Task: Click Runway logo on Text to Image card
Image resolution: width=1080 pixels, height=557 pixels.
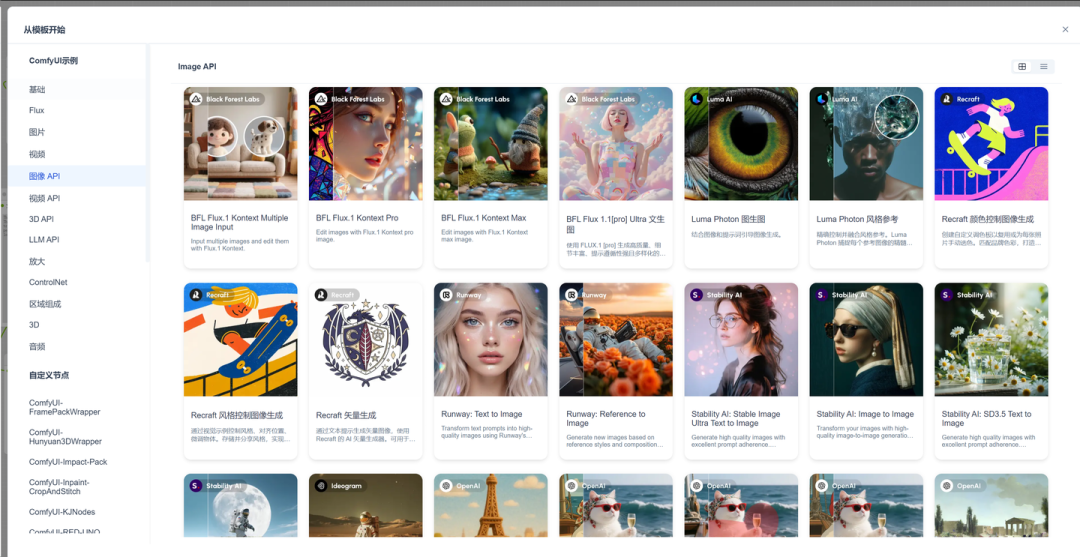Action: point(446,295)
